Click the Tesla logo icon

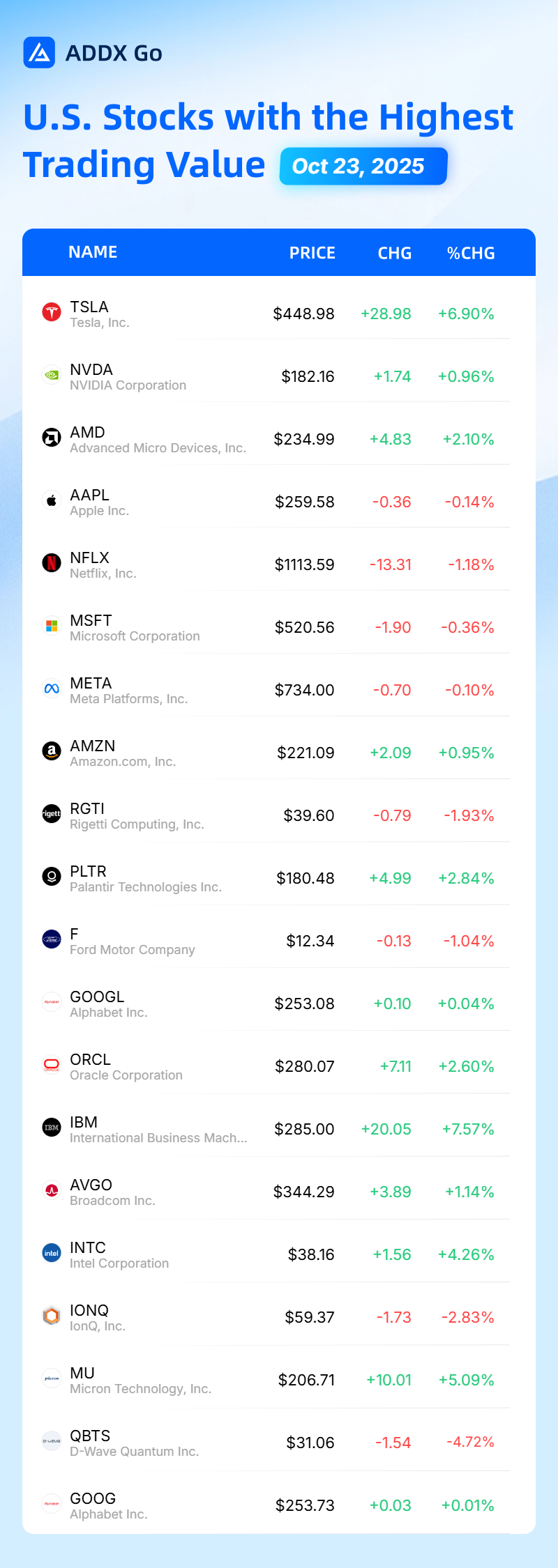click(x=52, y=312)
